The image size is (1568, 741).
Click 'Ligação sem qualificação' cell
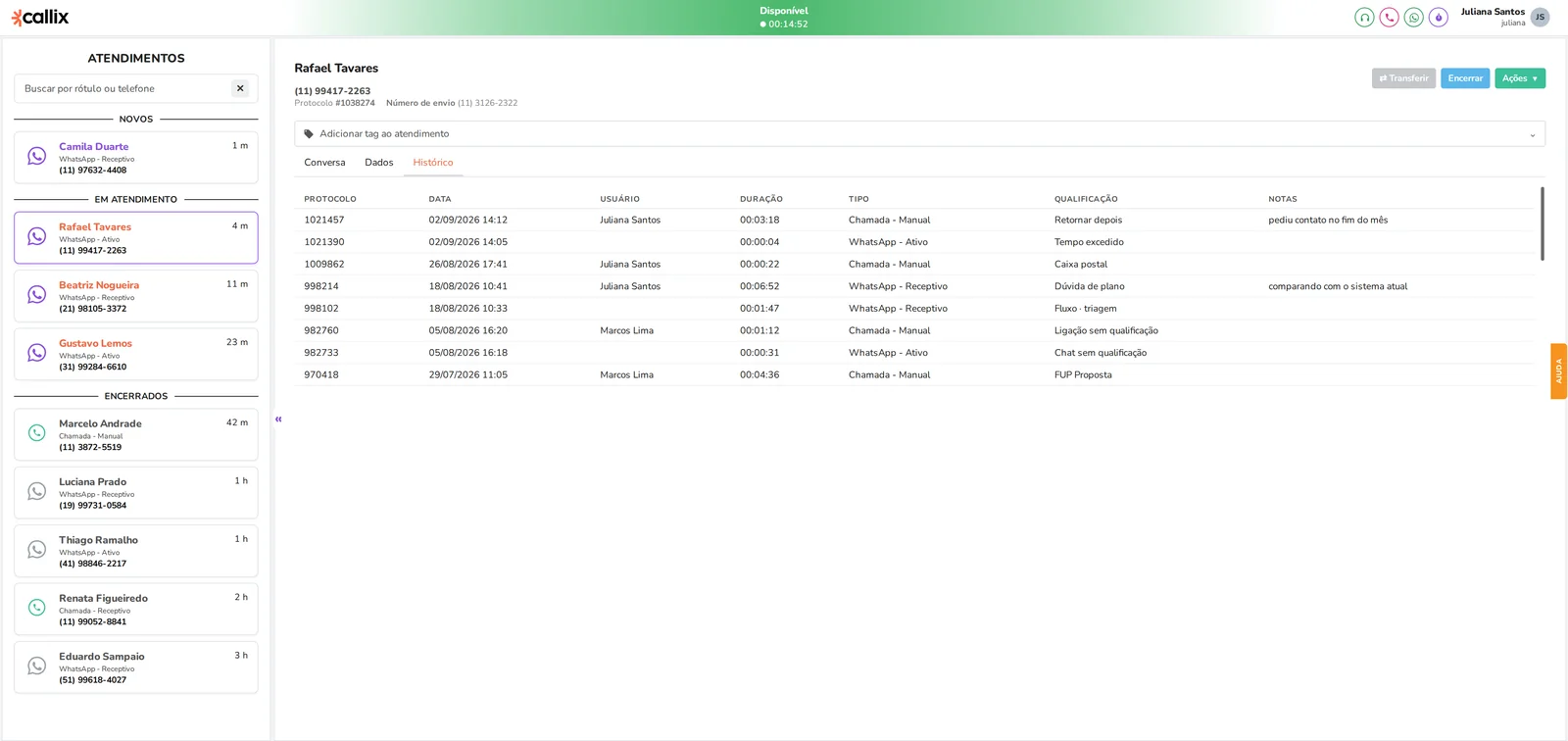pyautogui.click(x=1106, y=331)
